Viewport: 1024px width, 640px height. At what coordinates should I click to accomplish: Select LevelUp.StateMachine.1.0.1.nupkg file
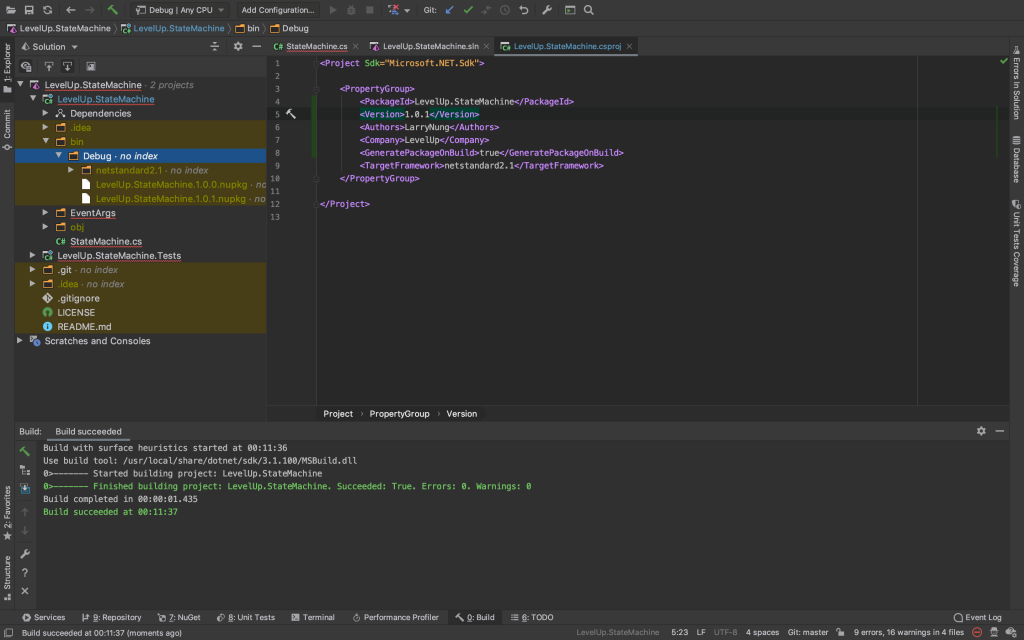170,199
